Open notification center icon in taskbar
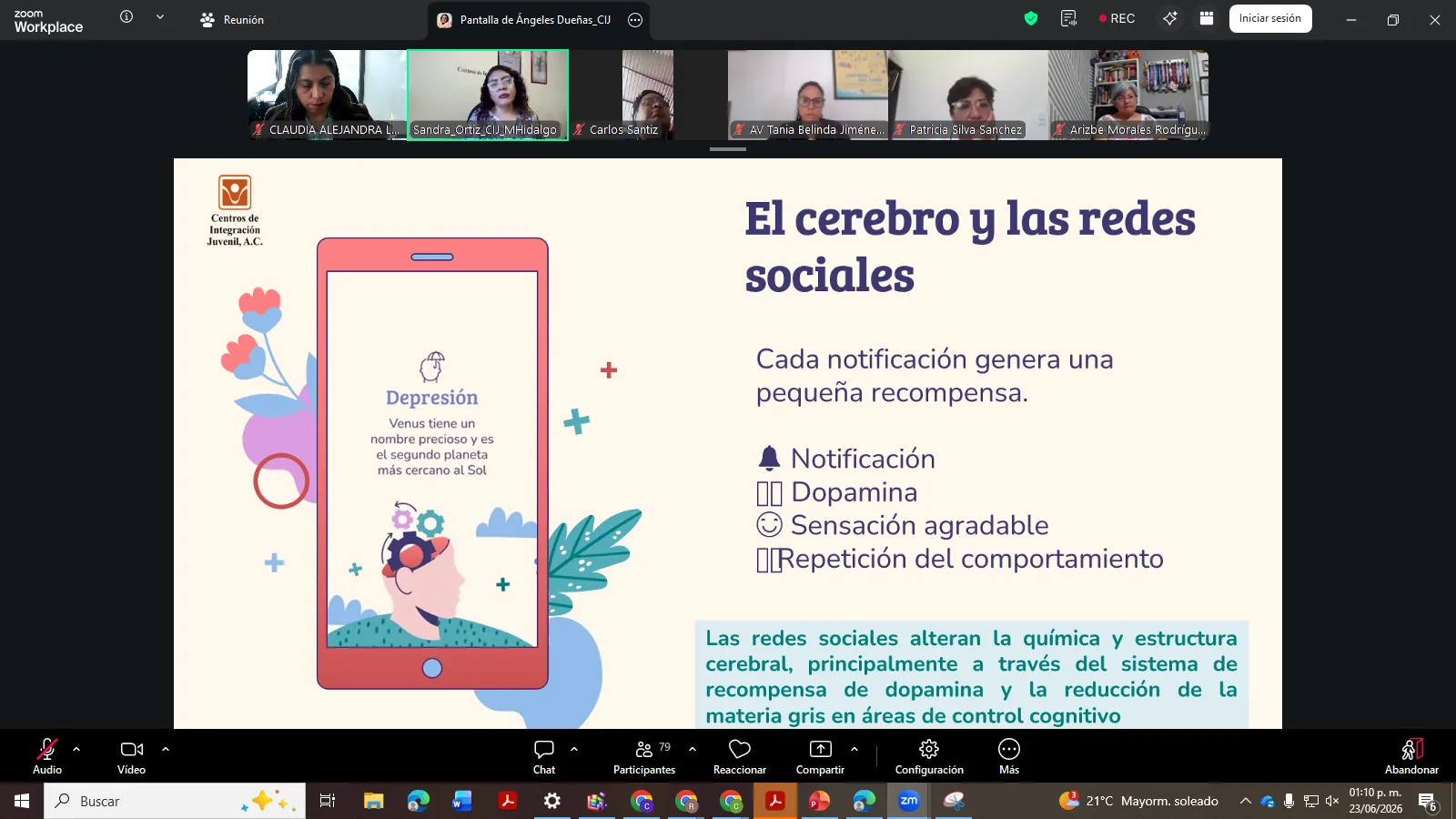Screen dimensions: 1456x819 click(1428, 801)
